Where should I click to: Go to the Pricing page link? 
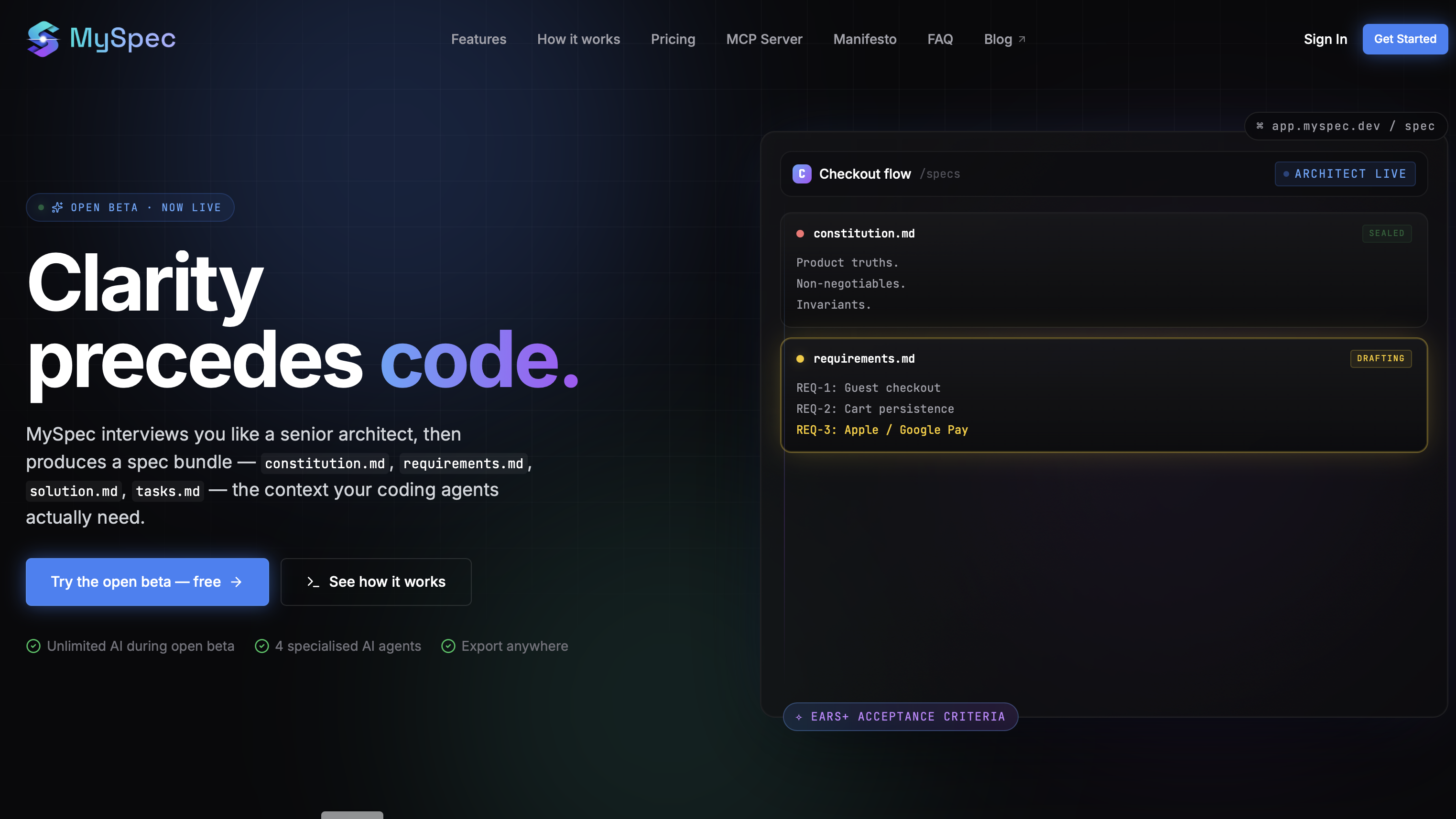click(673, 39)
